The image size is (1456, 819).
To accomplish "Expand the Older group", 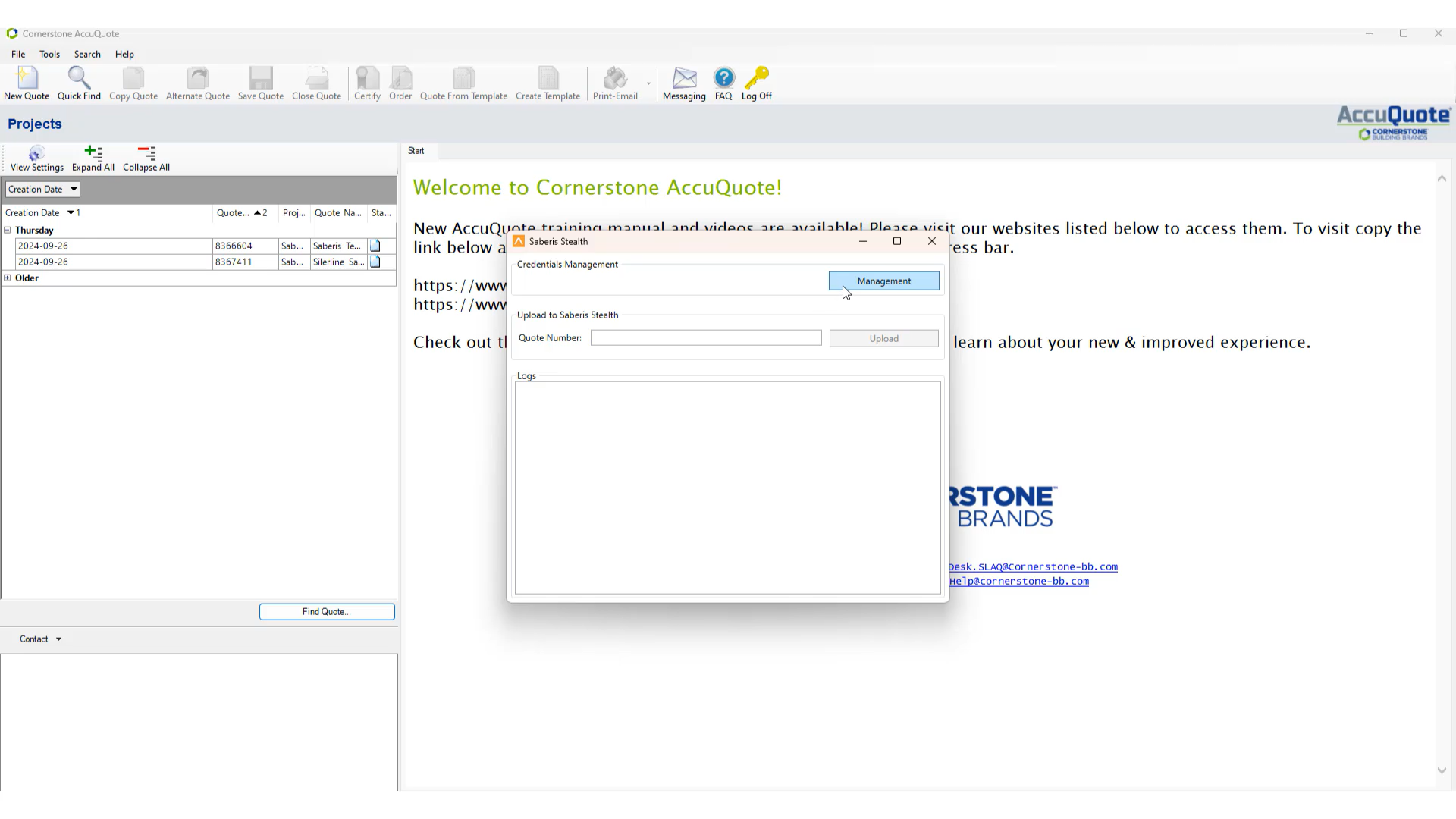I will [x=8, y=278].
